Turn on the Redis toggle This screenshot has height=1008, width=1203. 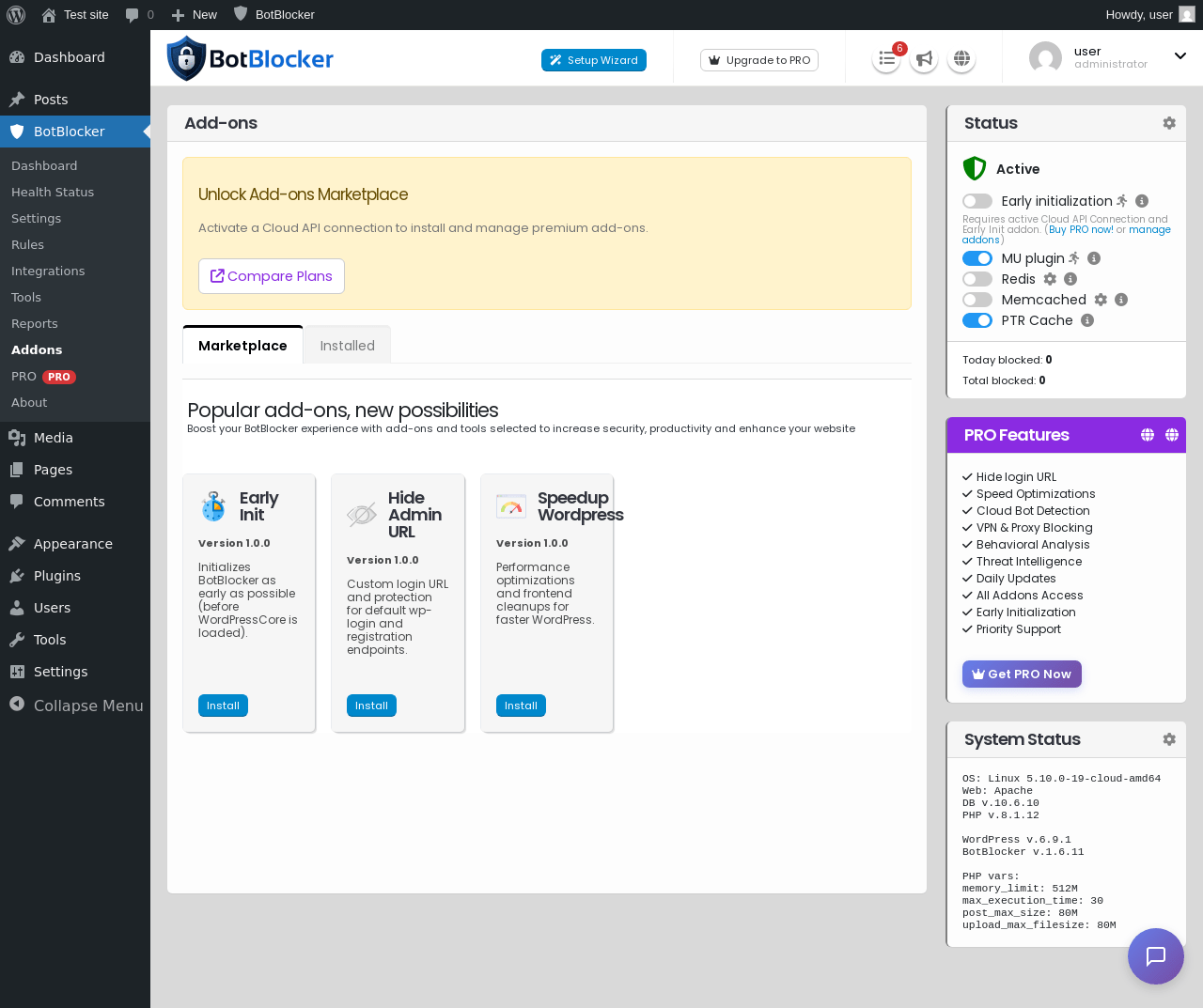977,279
